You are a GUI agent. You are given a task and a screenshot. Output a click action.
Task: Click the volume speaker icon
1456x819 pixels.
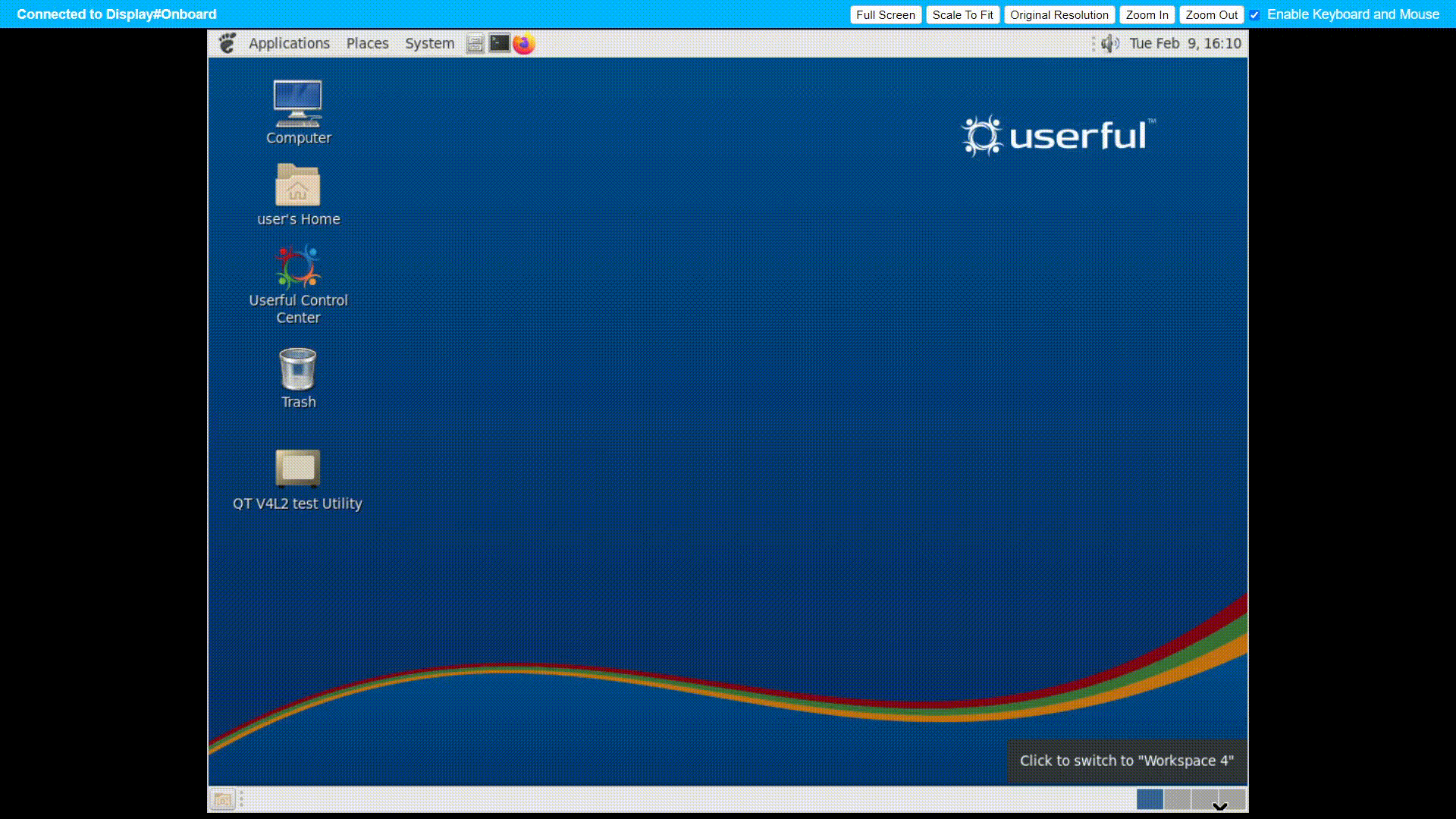click(x=1110, y=44)
